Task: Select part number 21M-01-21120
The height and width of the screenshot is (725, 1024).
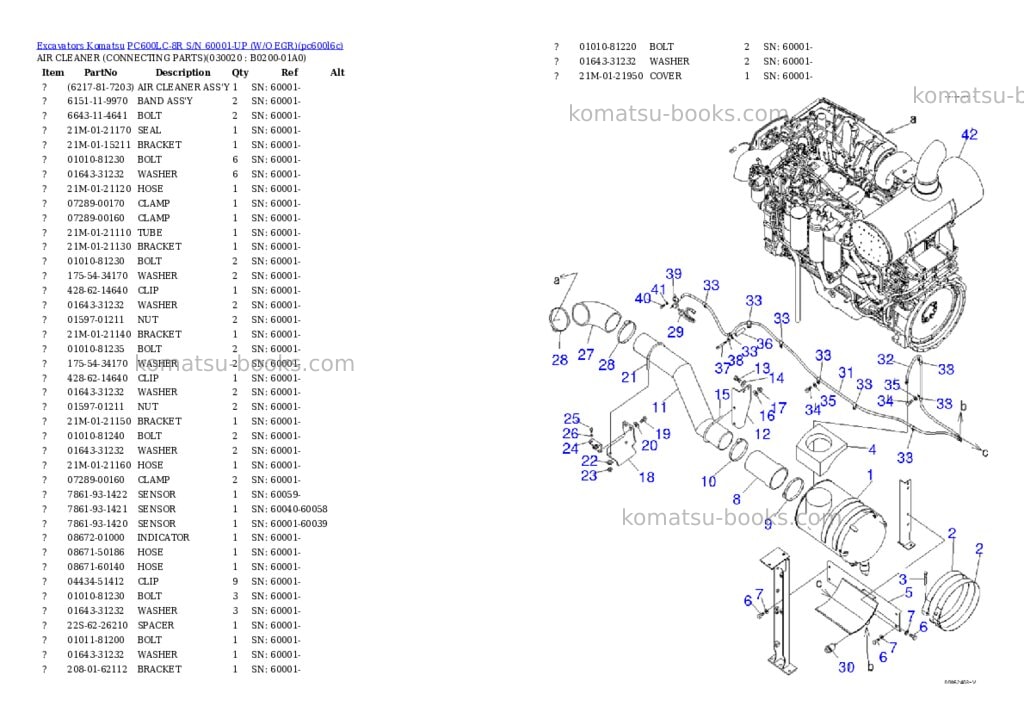Action: [x=99, y=189]
